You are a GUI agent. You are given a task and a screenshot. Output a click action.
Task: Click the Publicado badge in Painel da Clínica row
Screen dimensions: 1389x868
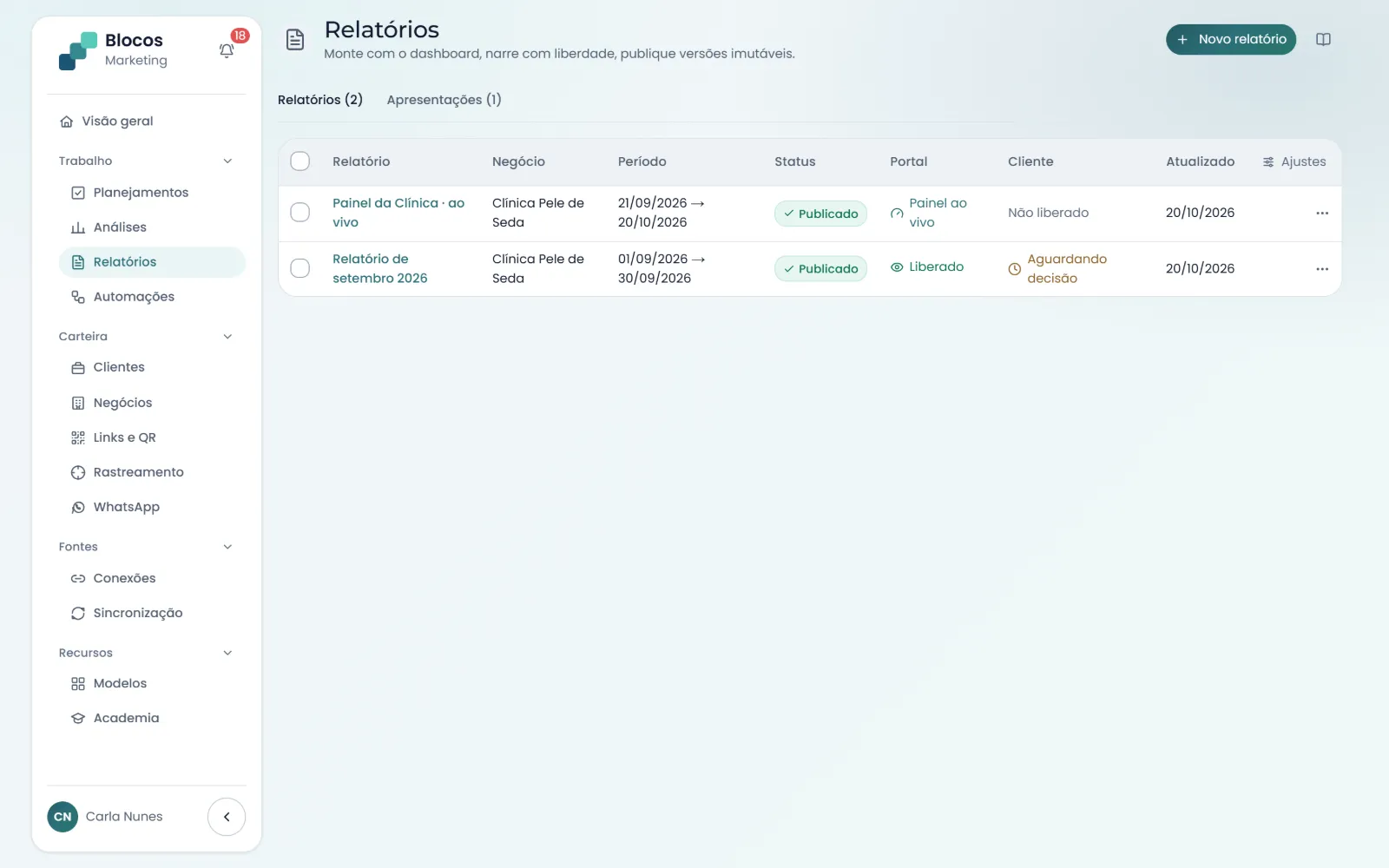820,214
